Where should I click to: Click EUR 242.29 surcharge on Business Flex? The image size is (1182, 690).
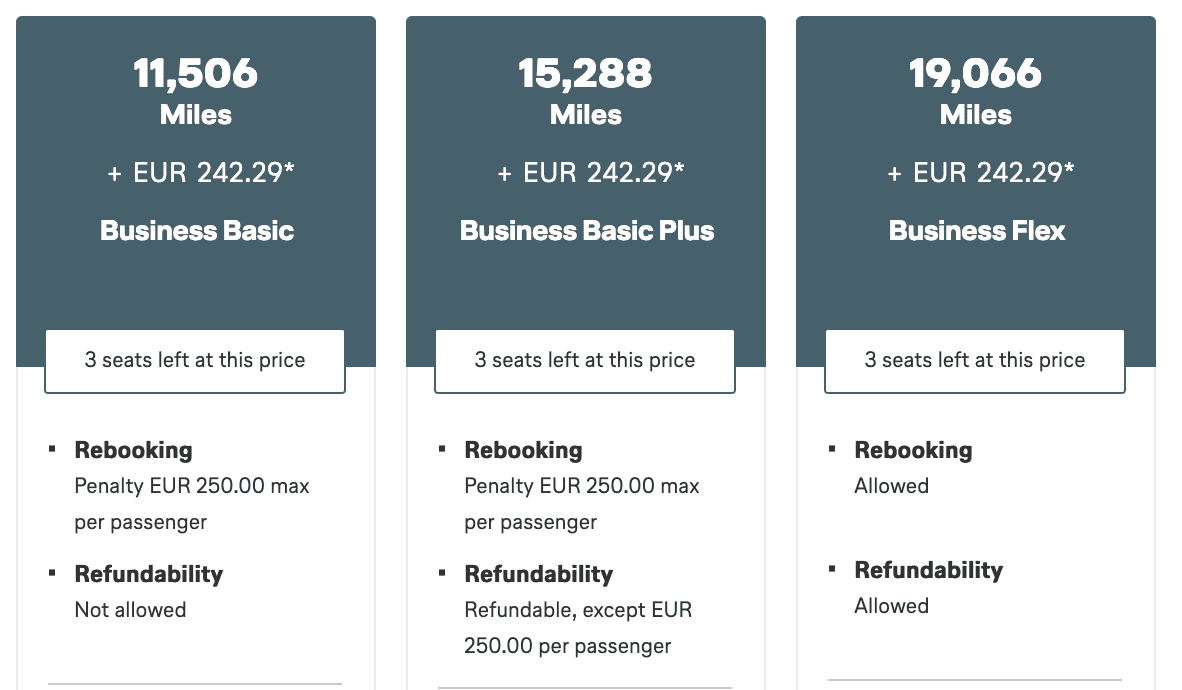click(x=981, y=173)
